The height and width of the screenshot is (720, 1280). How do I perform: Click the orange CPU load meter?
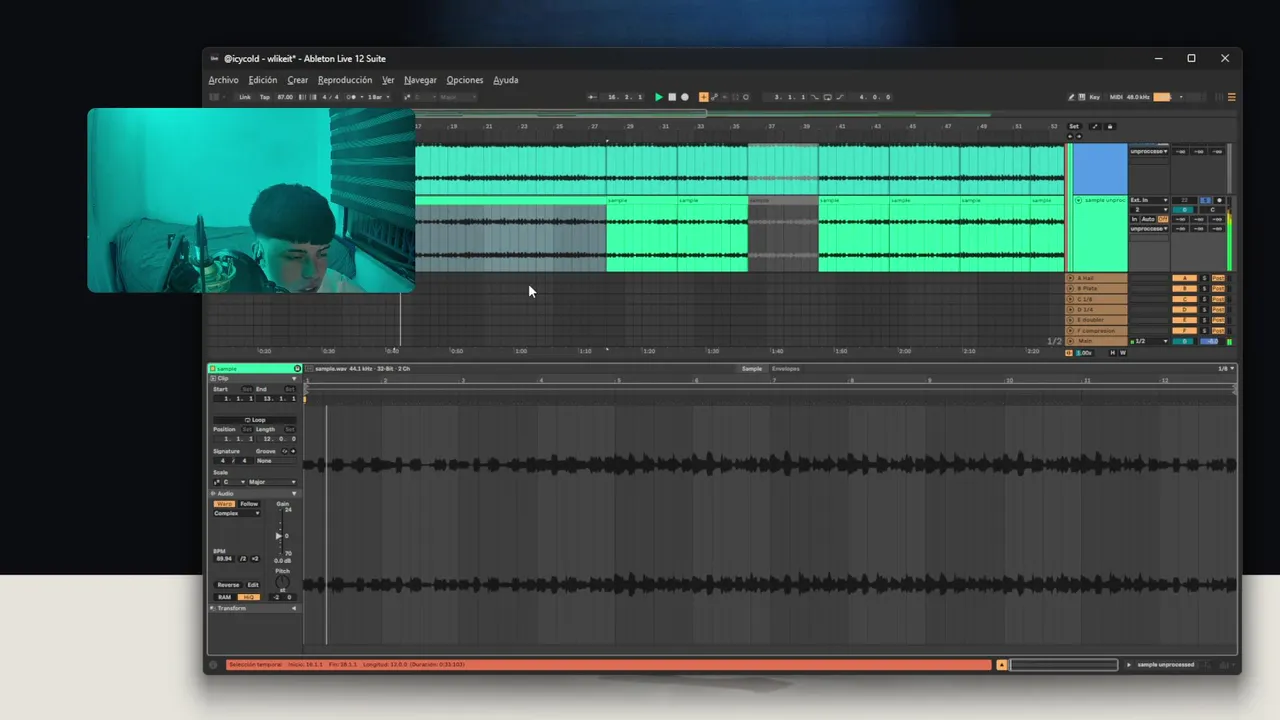click(1162, 97)
